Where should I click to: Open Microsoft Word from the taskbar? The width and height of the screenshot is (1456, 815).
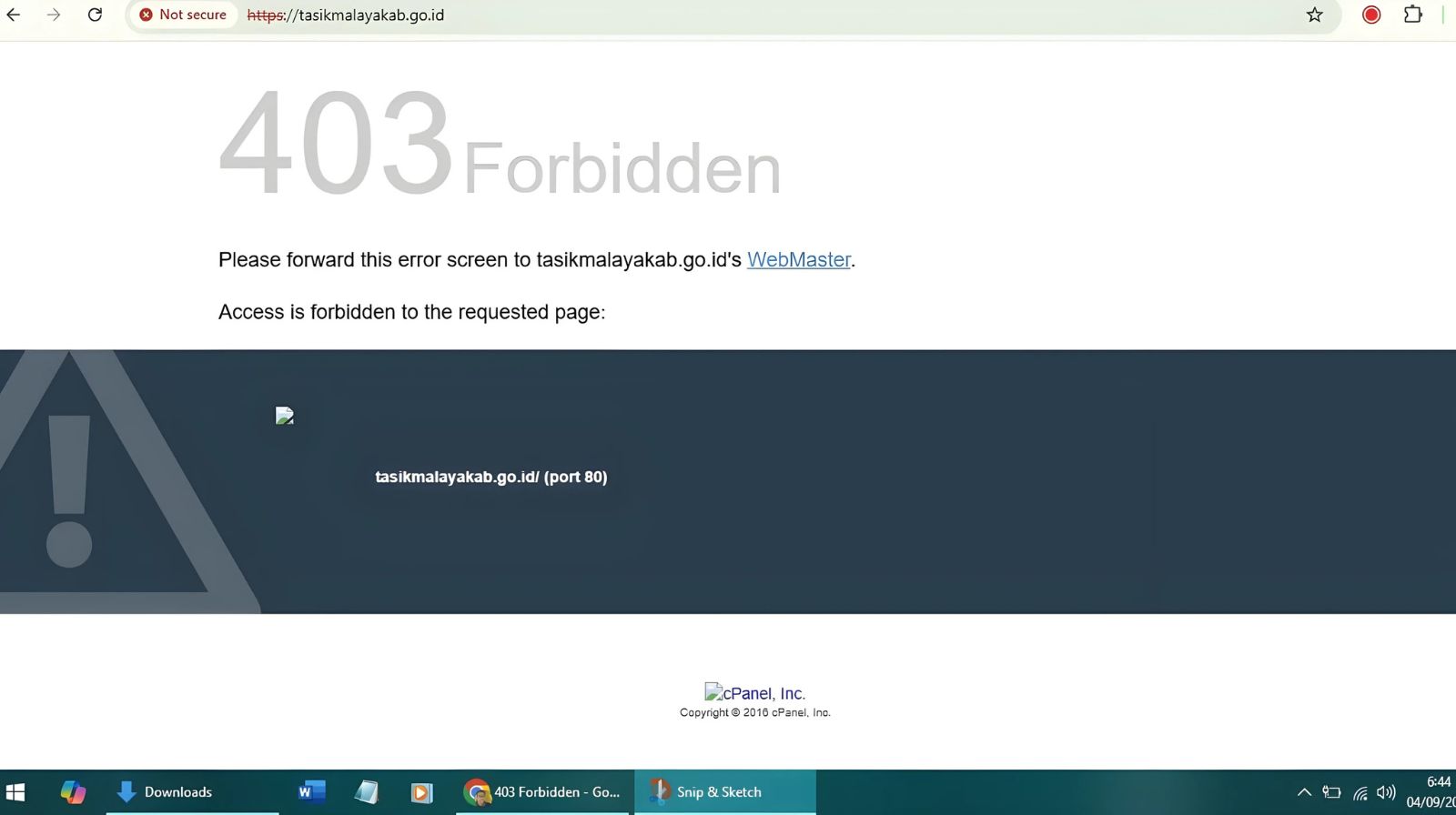[311, 792]
